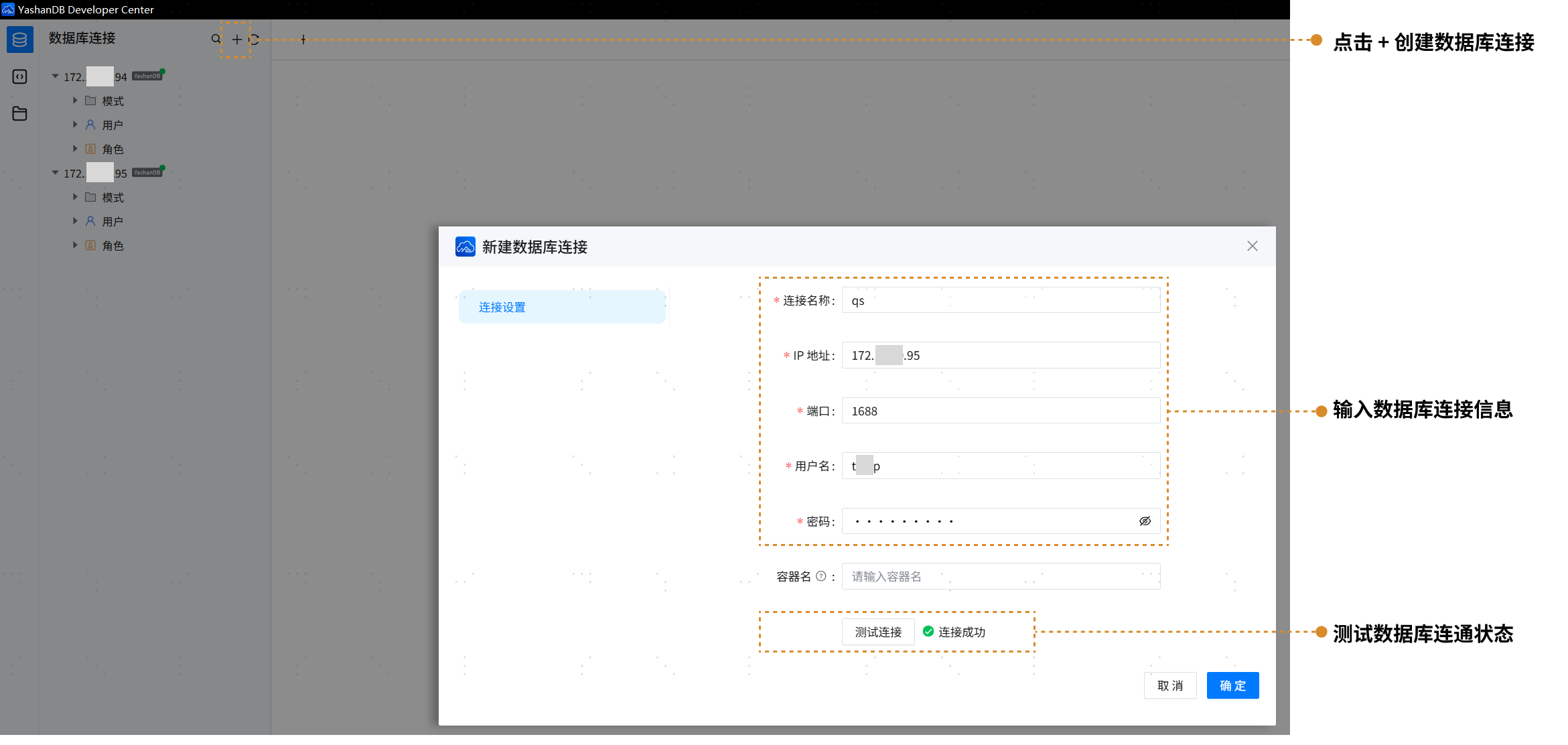Open the SQL console sidebar icon

pos(19,77)
